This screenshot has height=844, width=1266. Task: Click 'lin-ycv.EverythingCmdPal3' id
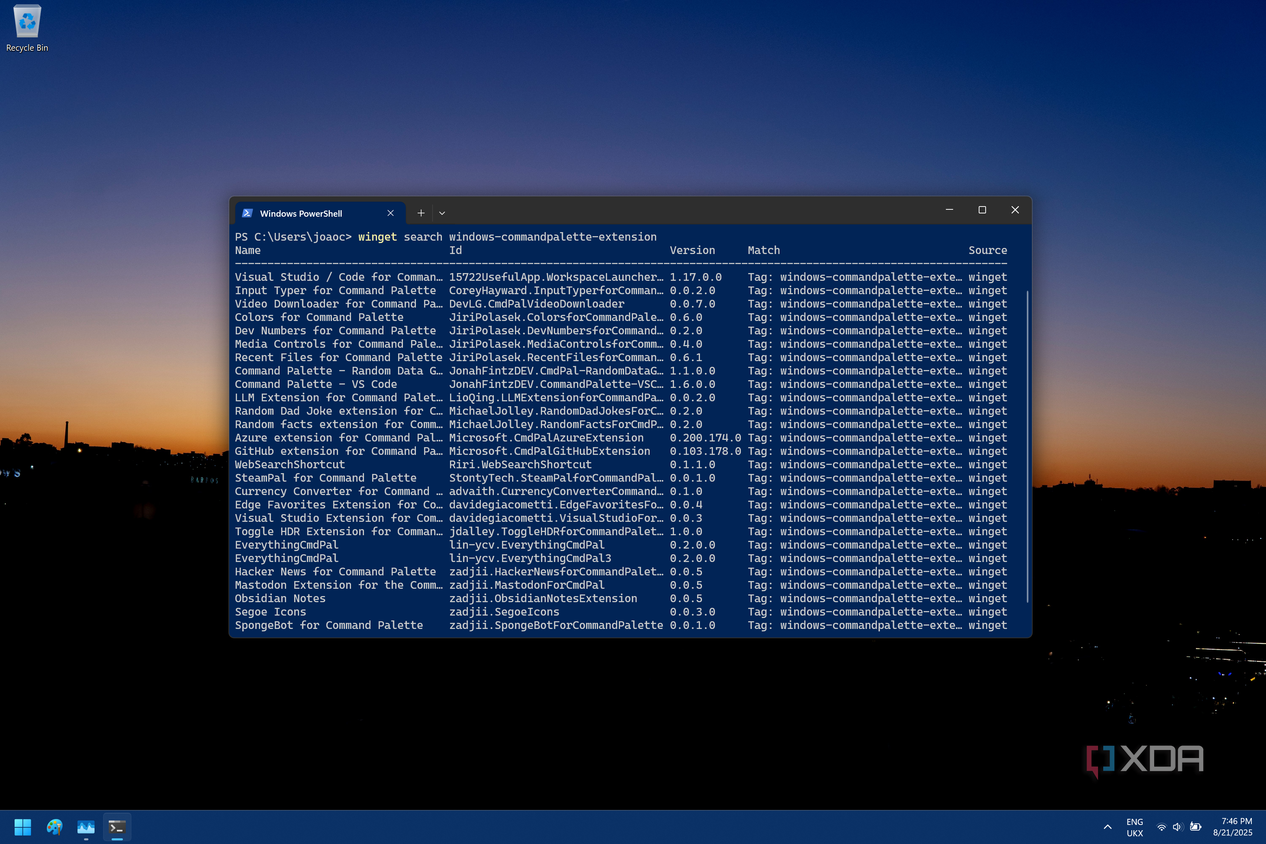[x=530, y=558]
